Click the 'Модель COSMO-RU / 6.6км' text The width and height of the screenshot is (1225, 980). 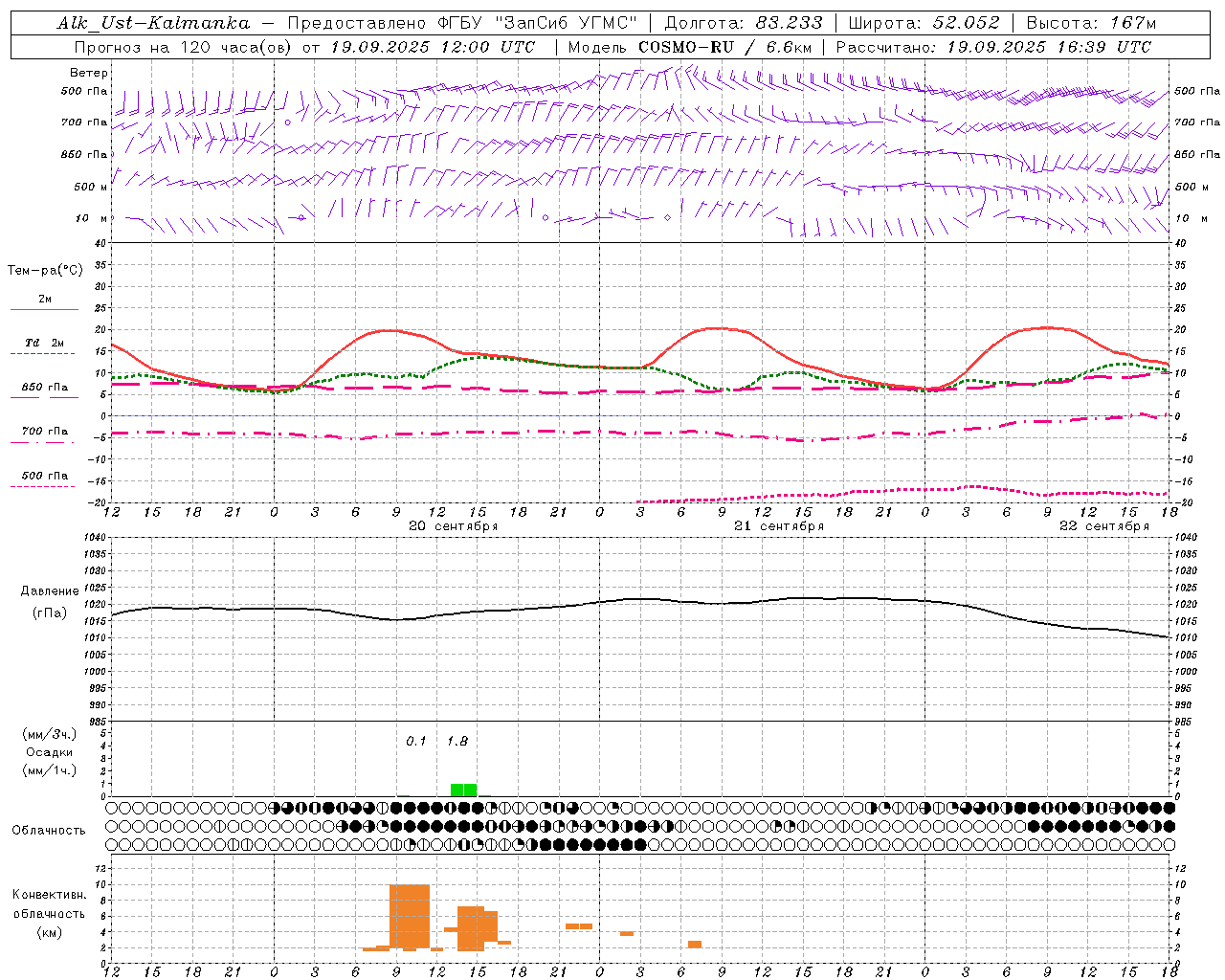click(x=690, y=47)
